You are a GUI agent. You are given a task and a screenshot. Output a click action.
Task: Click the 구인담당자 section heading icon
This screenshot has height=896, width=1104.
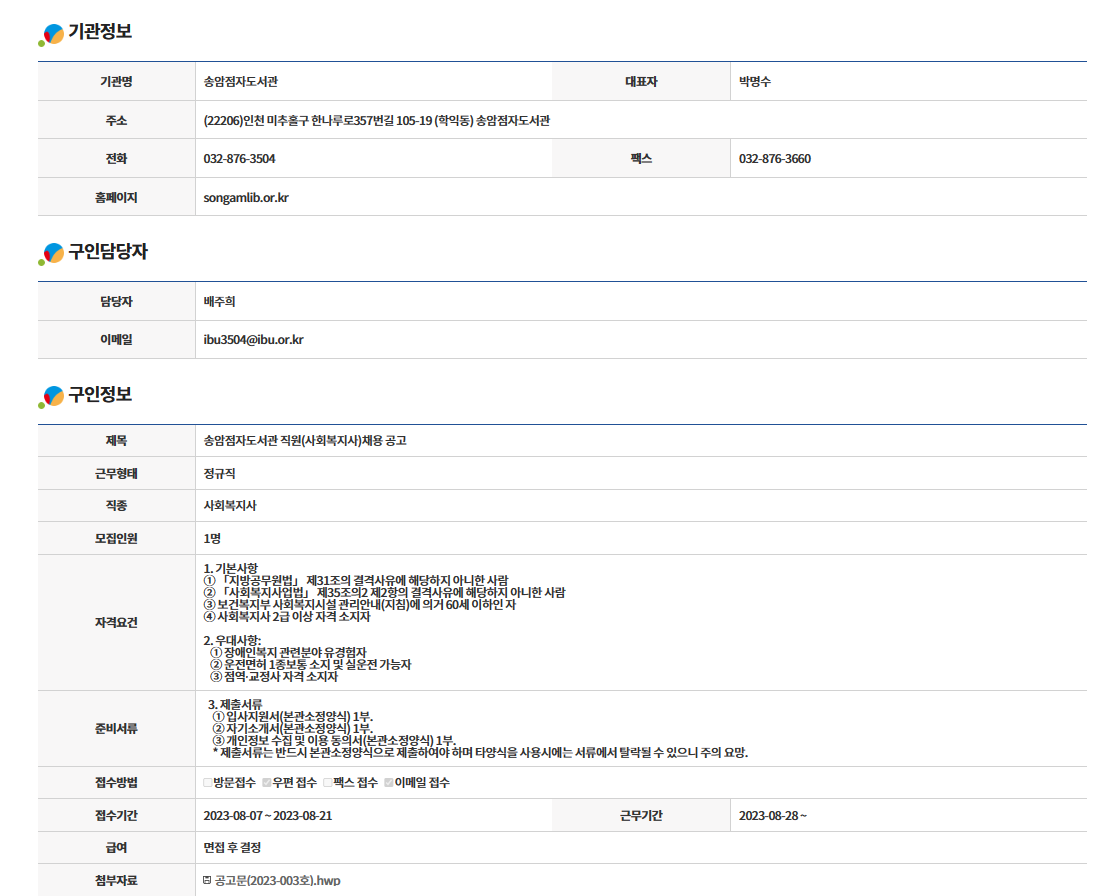coord(51,254)
